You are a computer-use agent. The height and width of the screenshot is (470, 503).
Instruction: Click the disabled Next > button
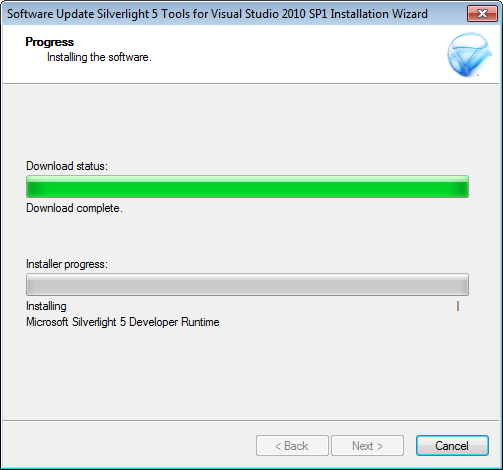(367, 446)
